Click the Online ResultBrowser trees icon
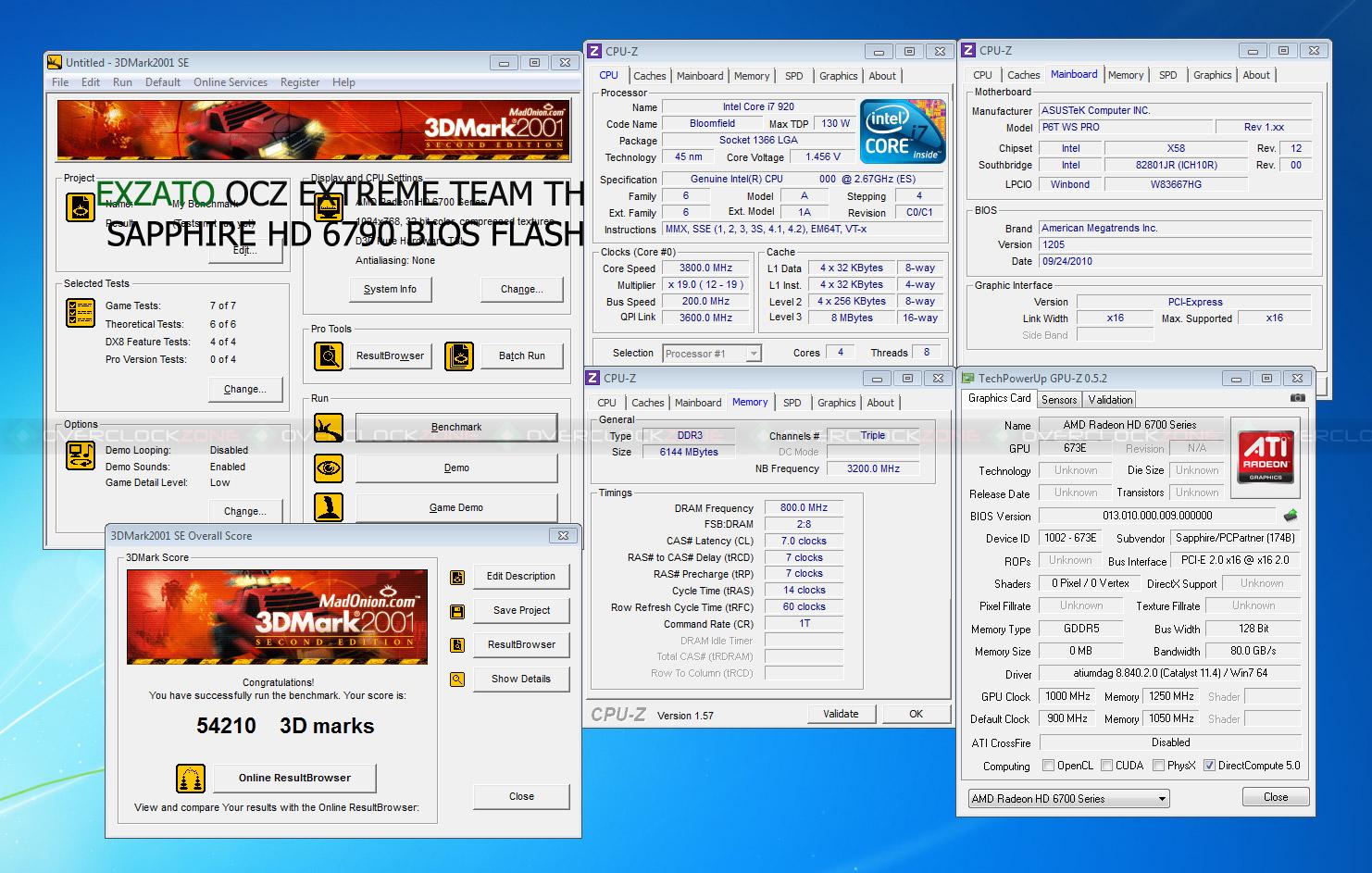 [x=191, y=779]
